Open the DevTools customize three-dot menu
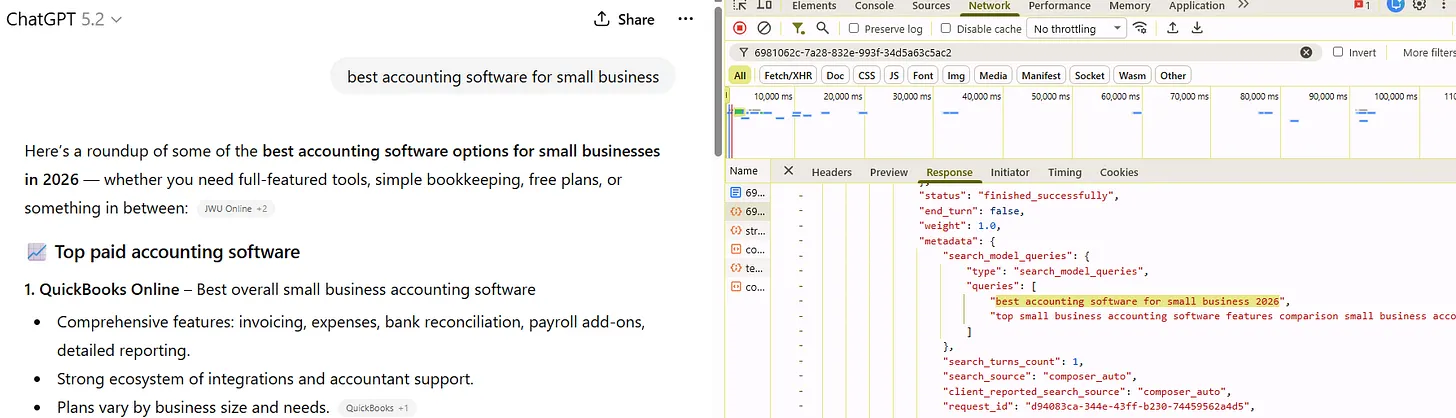Image resolution: width=1456 pixels, height=418 pixels. (1444, 6)
